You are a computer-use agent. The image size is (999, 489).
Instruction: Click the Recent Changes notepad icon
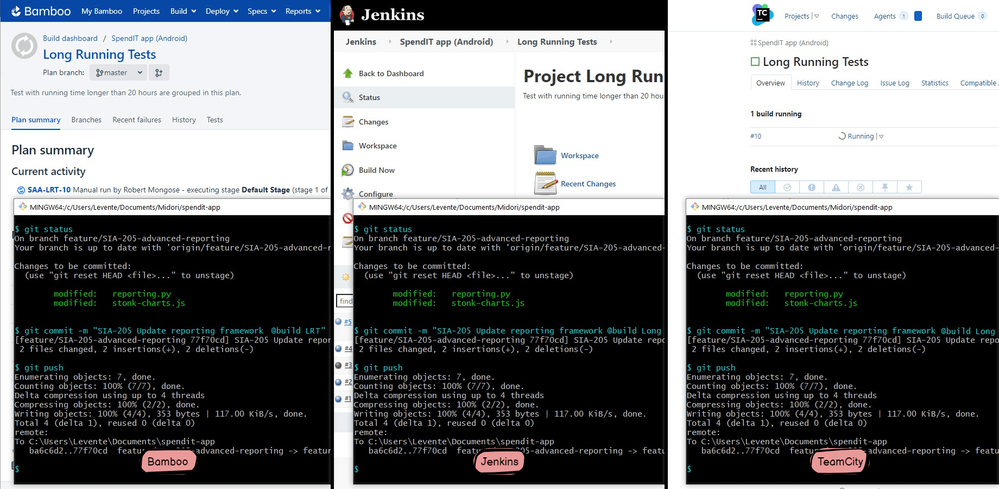pyautogui.click(x=546, y=183)
